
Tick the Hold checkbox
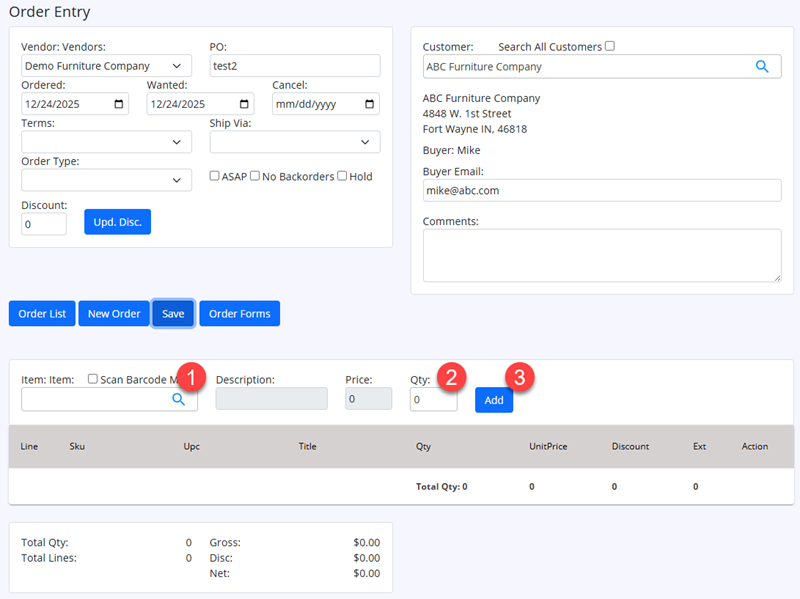coord(342,176)
